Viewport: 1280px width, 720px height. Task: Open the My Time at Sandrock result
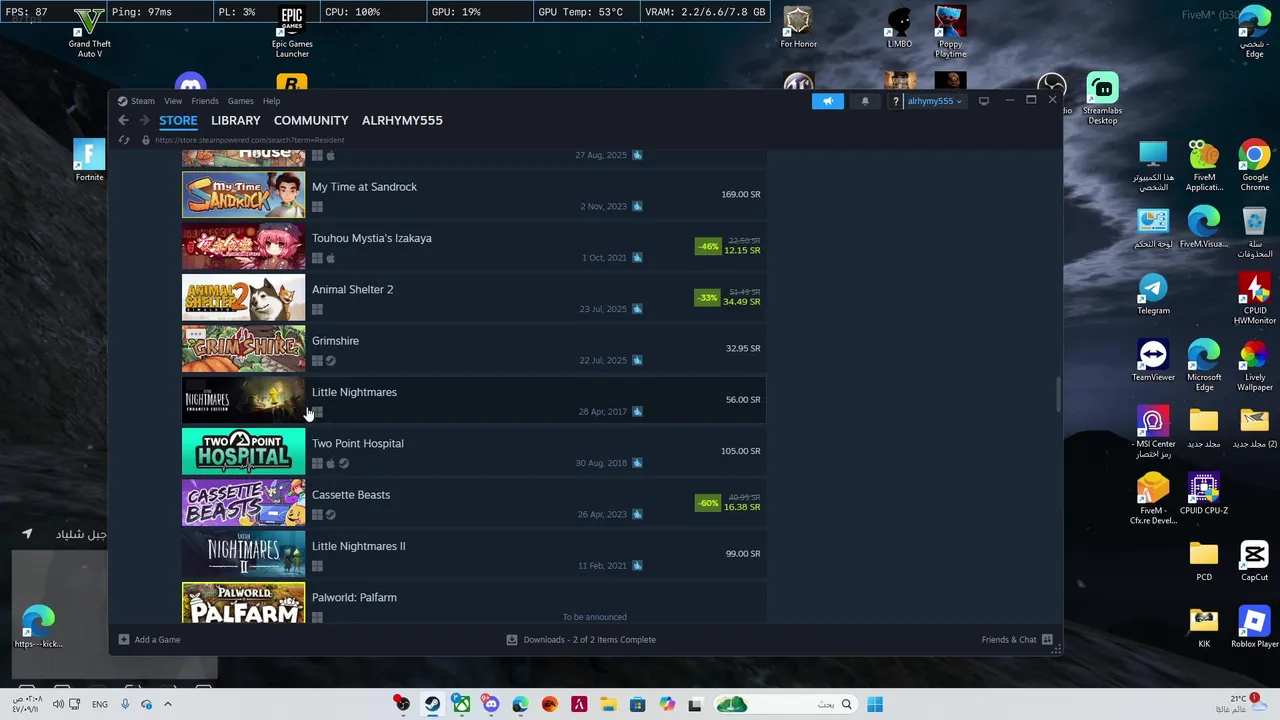[x=474, y=195]
